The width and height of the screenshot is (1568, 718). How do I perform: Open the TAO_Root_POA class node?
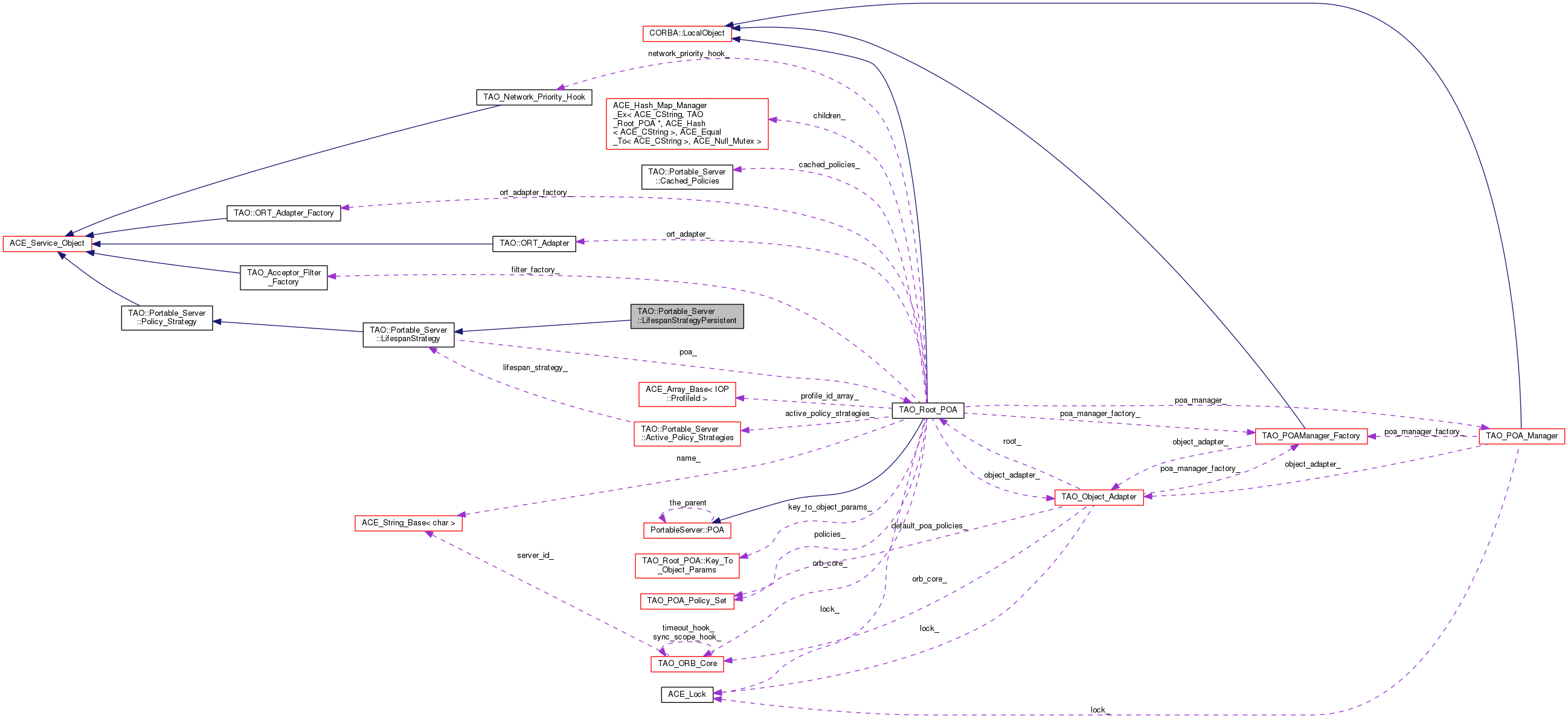point(928,410)
